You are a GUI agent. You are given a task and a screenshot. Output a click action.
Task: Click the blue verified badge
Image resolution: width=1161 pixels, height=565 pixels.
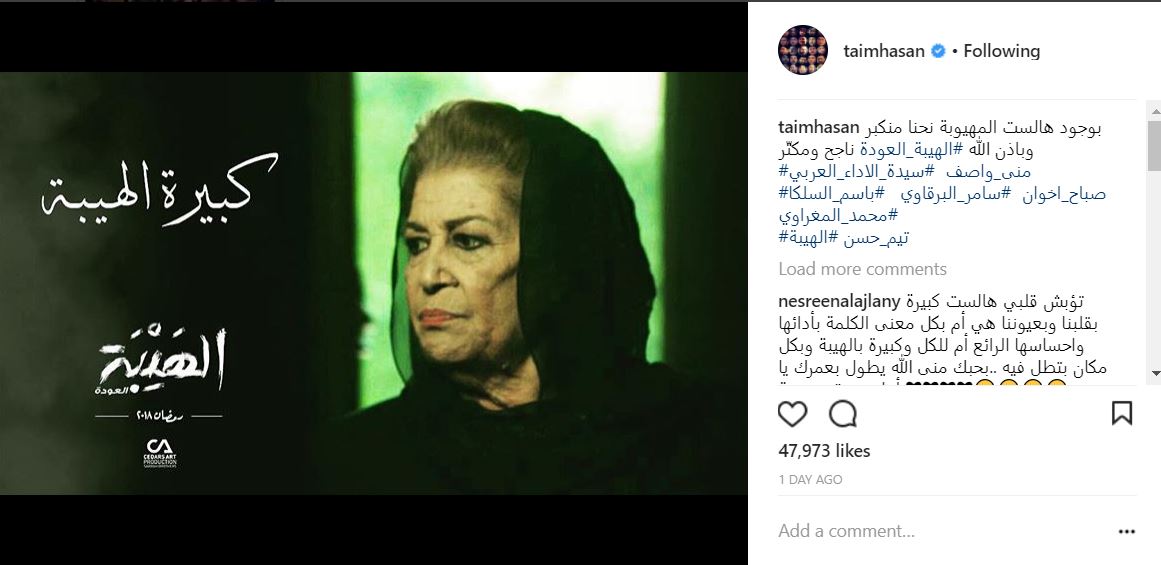coord(937,51)
